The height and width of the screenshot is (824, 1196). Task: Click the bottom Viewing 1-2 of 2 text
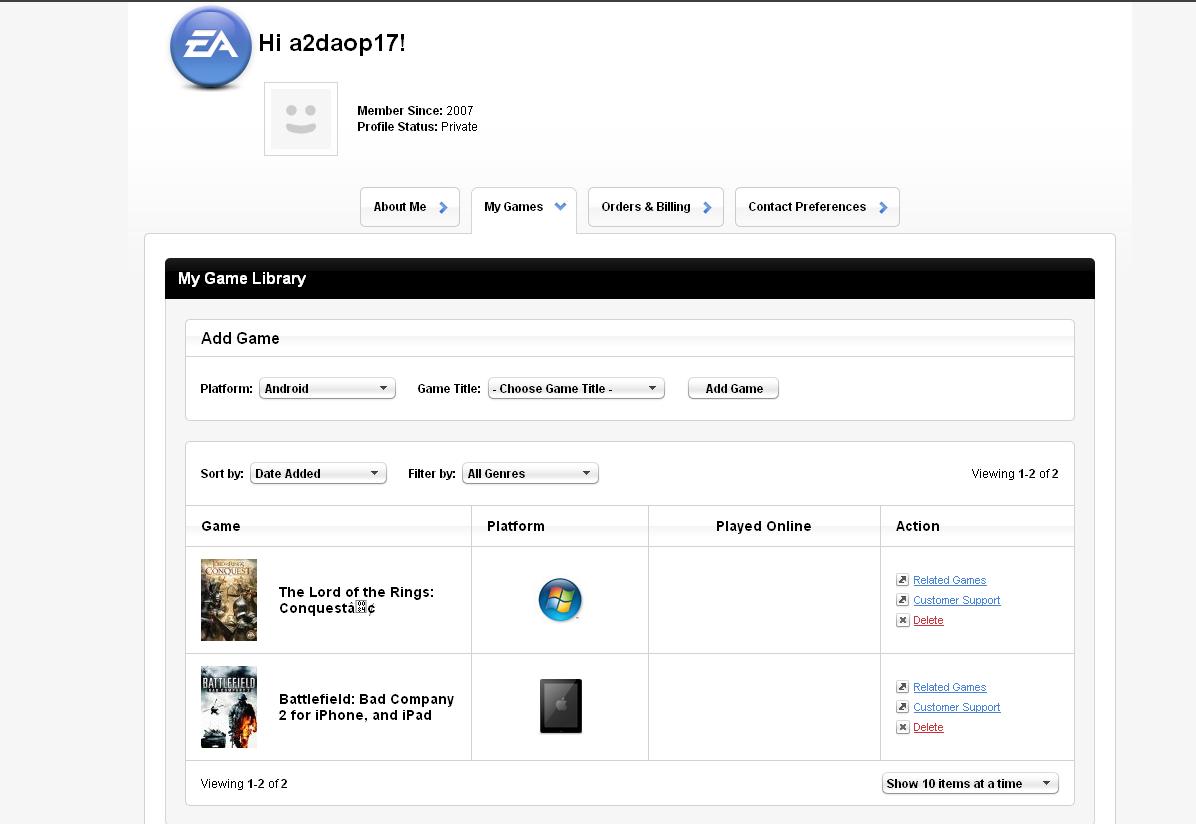coord(244,784)
